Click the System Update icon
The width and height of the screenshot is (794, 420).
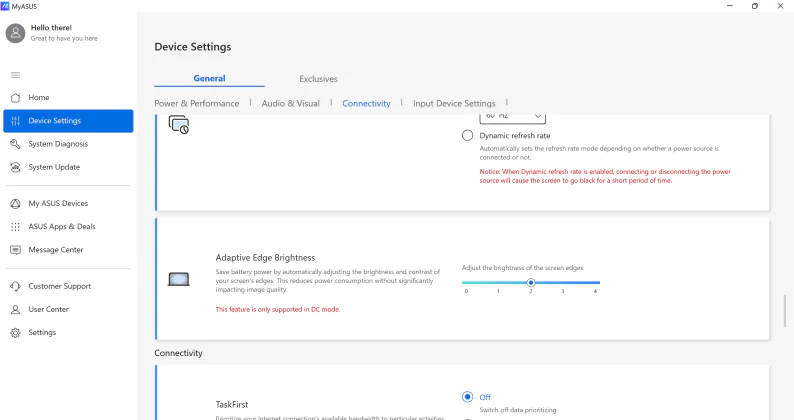(x=16, y=167)
